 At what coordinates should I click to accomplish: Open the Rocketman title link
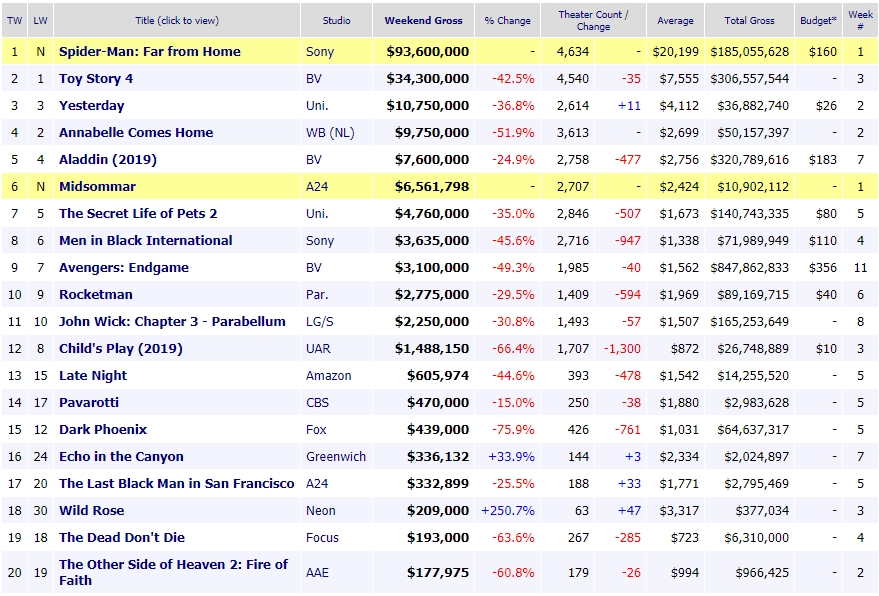pyautogui.click(x=96, y=294)
